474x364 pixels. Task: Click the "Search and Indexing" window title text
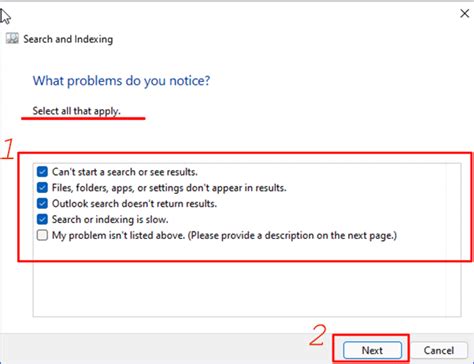(68, 39)
